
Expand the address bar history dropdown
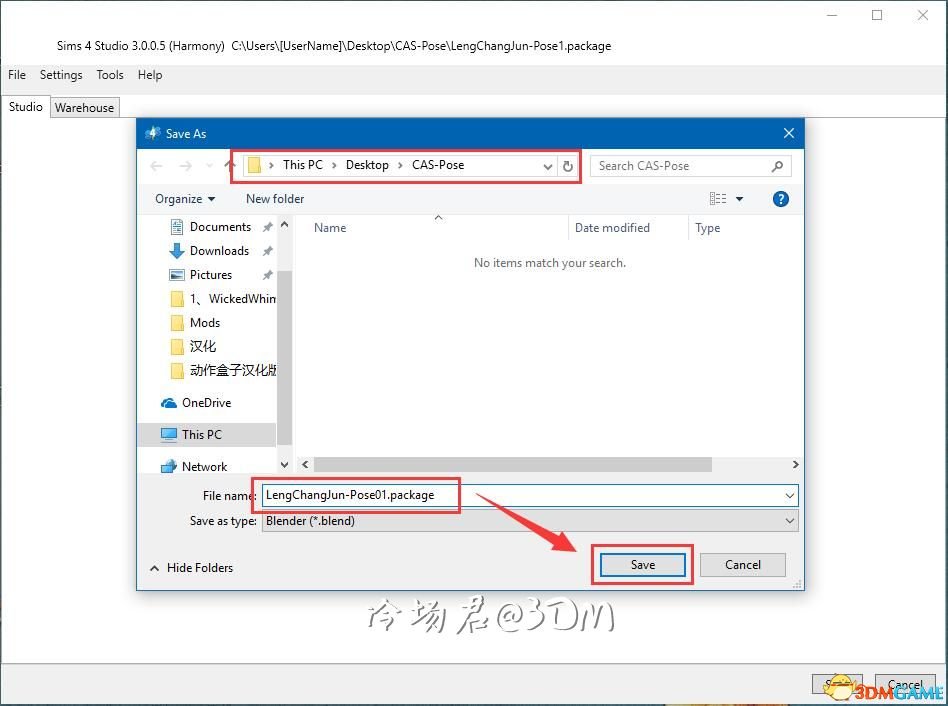coord(547,166)
